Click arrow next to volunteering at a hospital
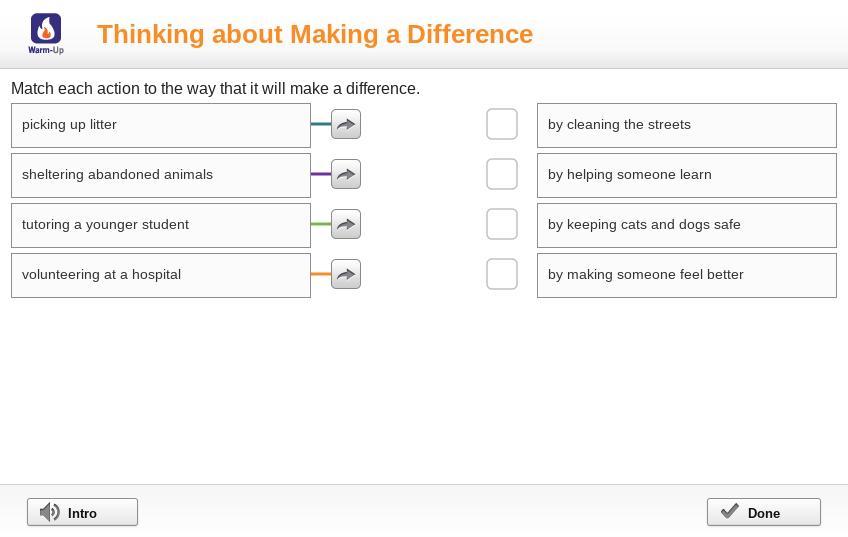The width and height of the screenshot is (848, 537). (346, 274)
